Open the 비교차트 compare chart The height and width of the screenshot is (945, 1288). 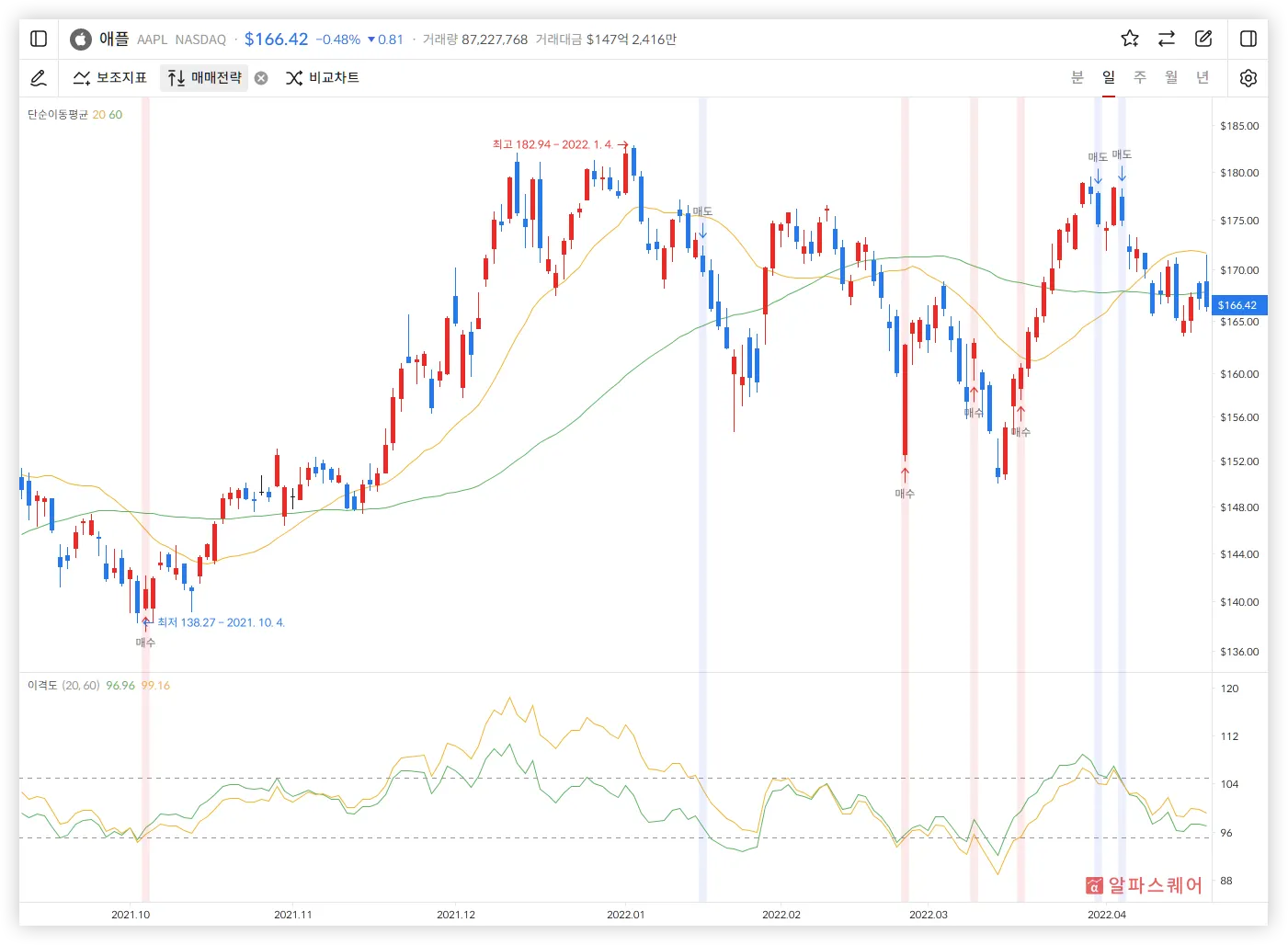click(323, 78)
